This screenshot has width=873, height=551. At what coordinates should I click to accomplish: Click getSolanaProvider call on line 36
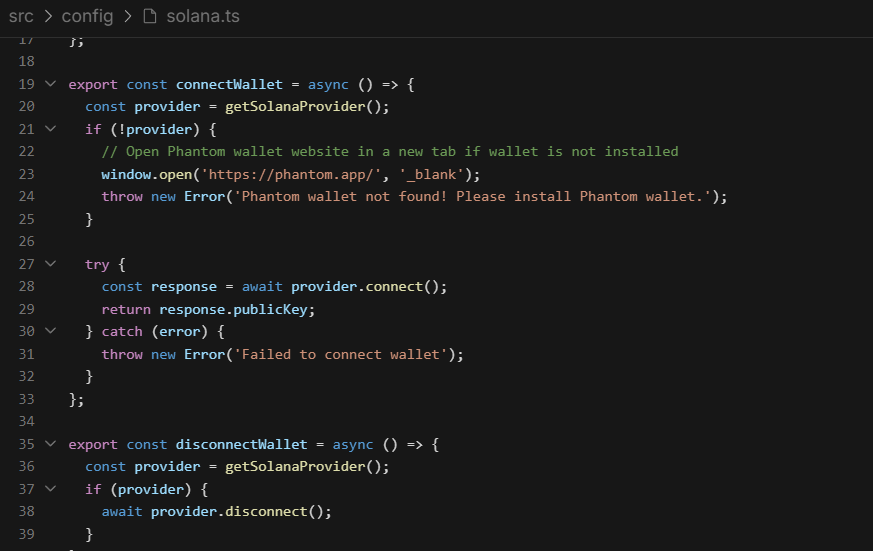click(x=295, y=467)
